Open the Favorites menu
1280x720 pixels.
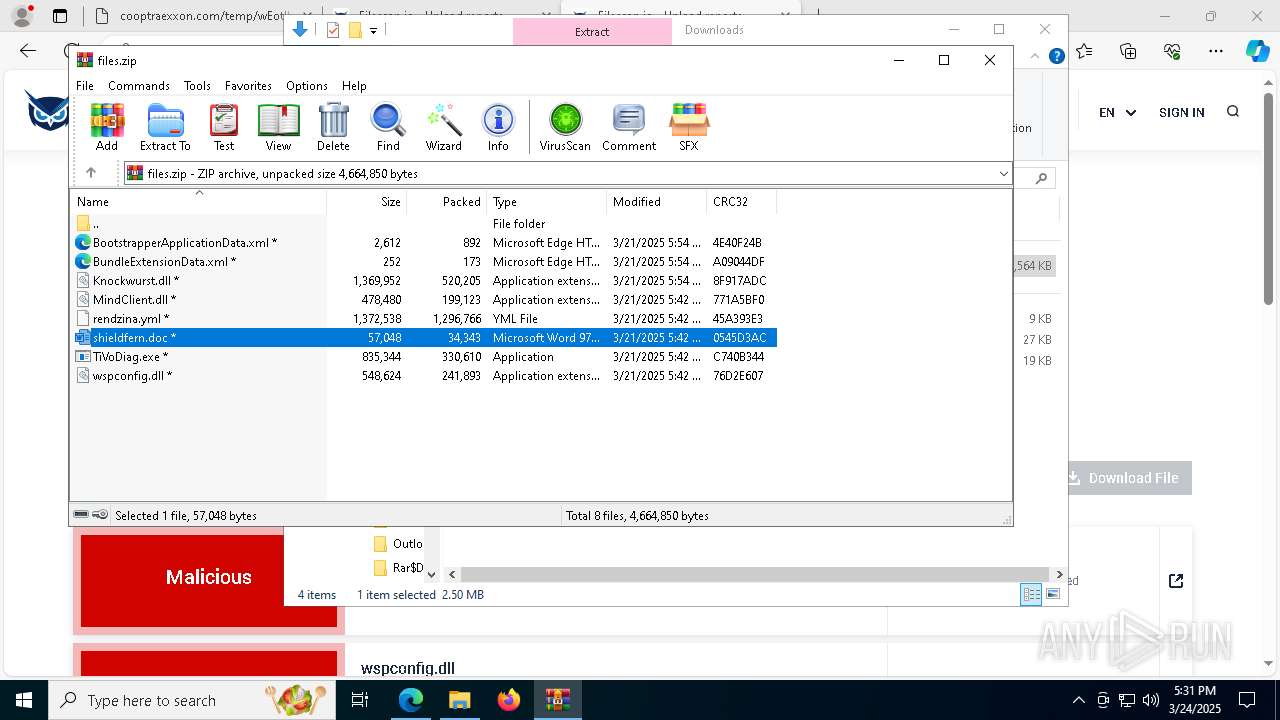(x=248, y=86)
